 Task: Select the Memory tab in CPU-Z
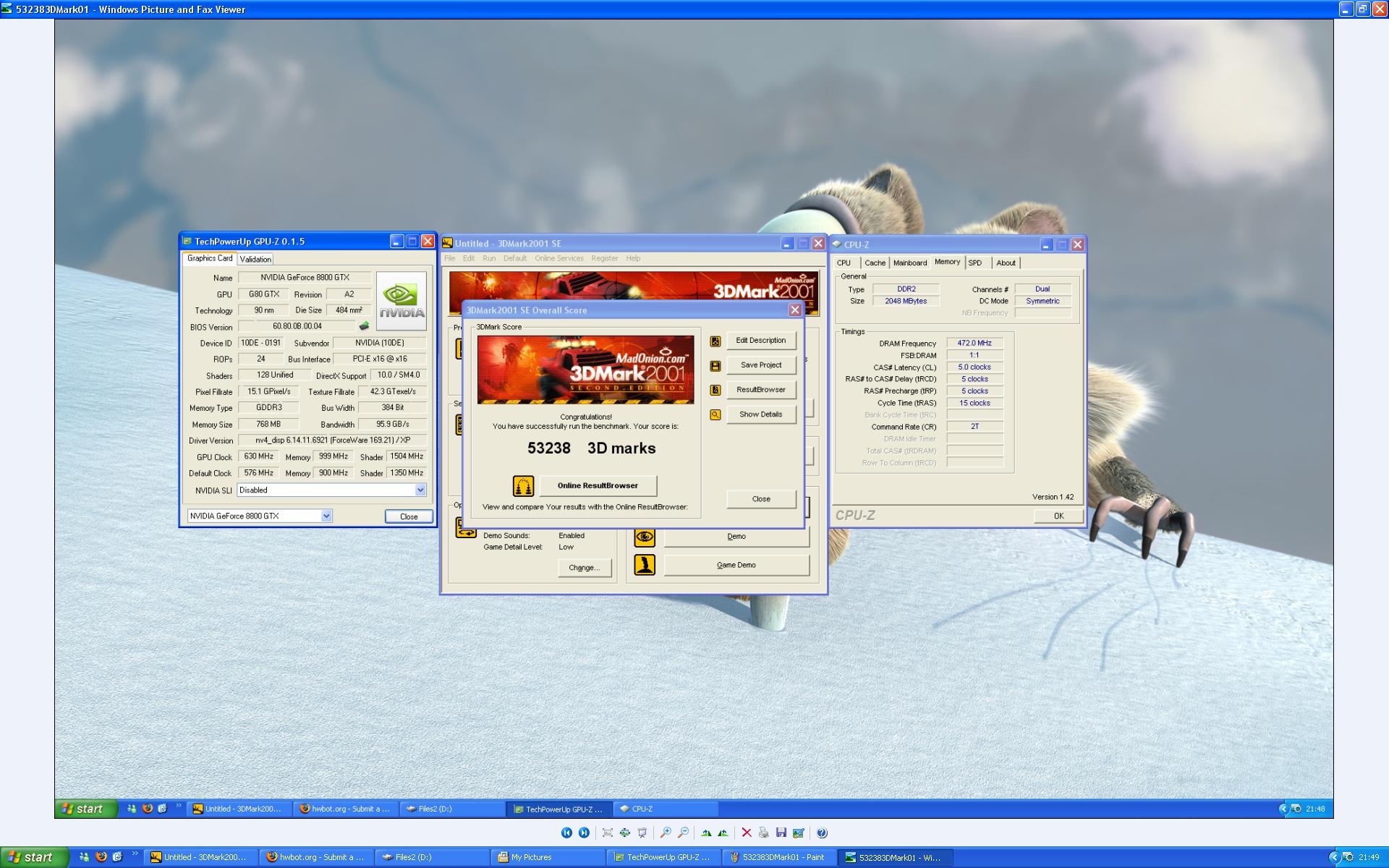[x=947, y=262]
